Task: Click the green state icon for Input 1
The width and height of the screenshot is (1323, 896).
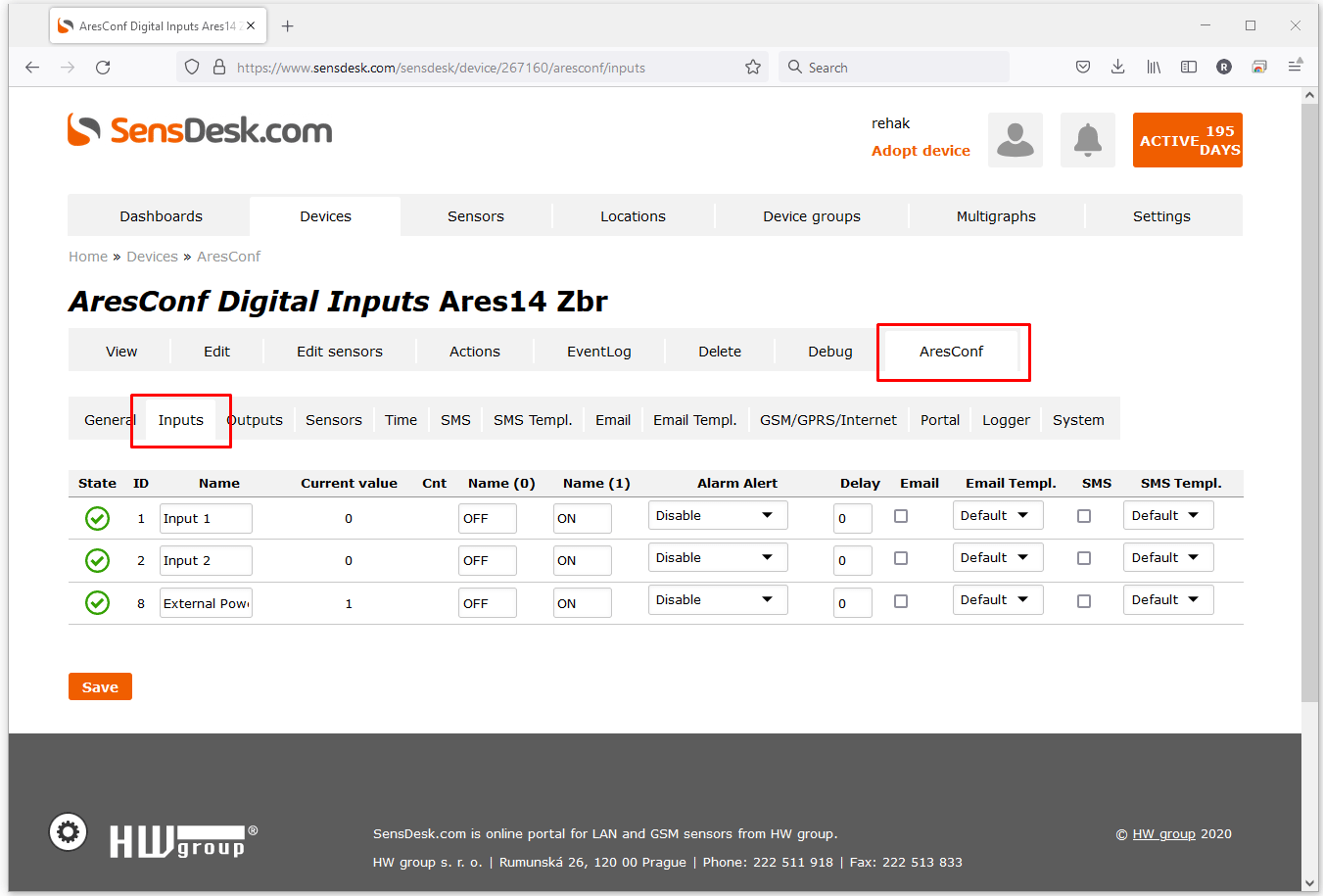Action: [97, 518]
